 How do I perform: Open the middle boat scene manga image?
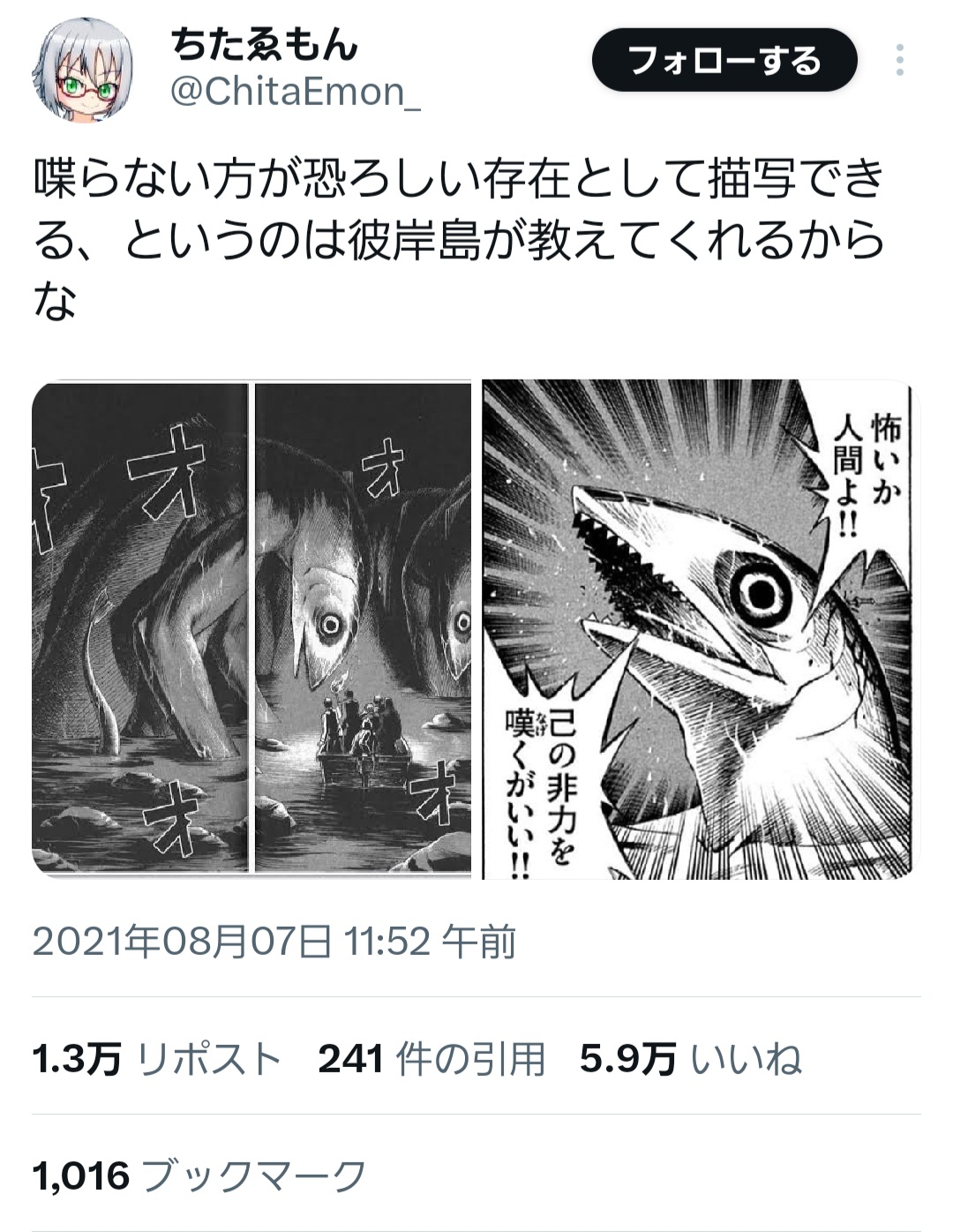click(363, 628)
